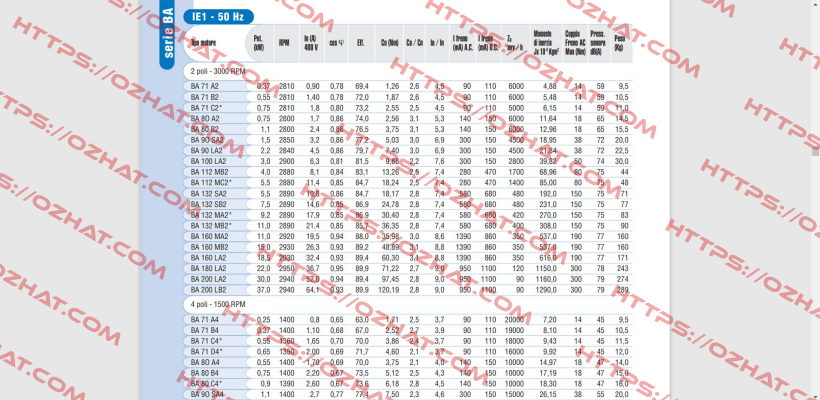Click the 'Coppia Freno AC' column header
The height and width of the screenshot is (400, 820).
point(575,43)
